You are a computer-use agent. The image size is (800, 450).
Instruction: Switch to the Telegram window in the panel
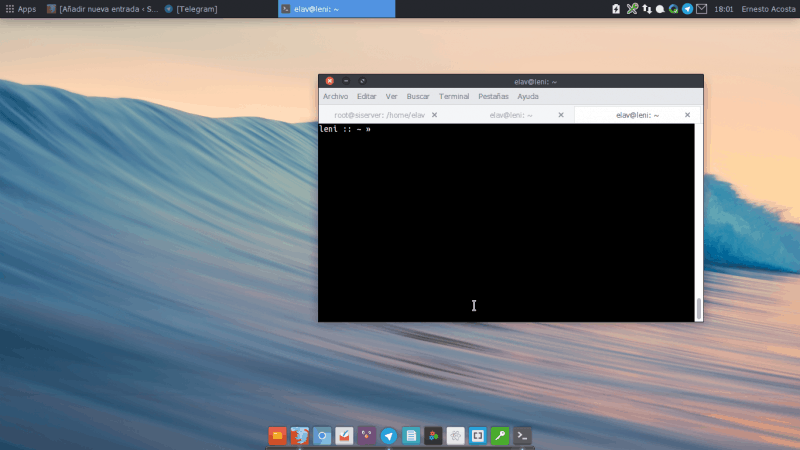tap(191, 9)
